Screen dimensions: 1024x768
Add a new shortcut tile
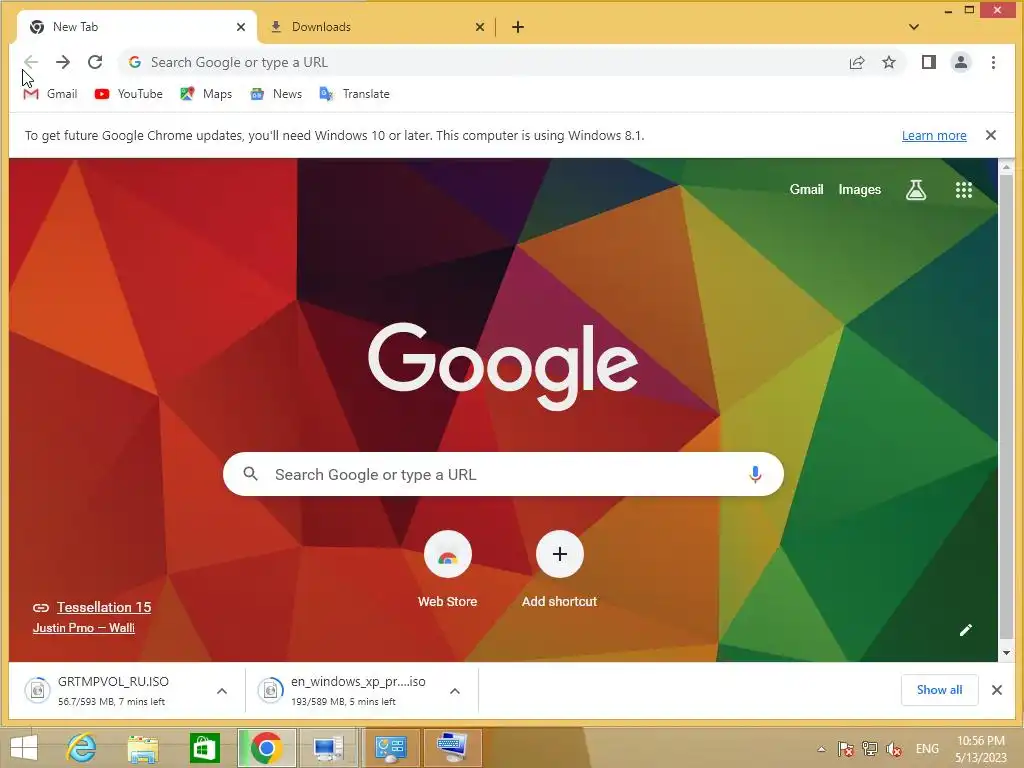point(560,569)
